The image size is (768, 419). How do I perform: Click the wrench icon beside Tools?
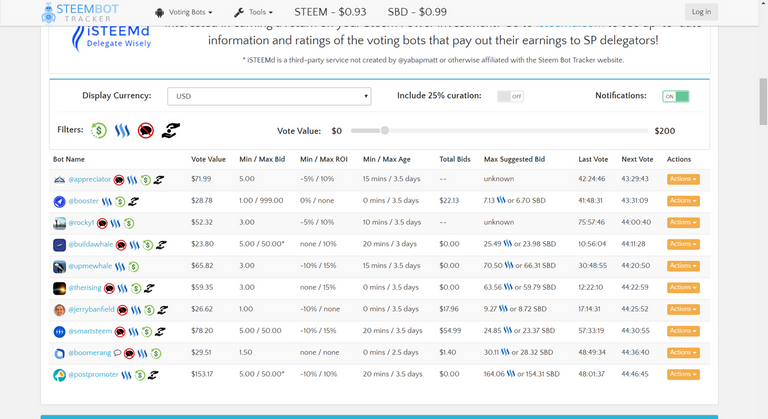(239, 12)
